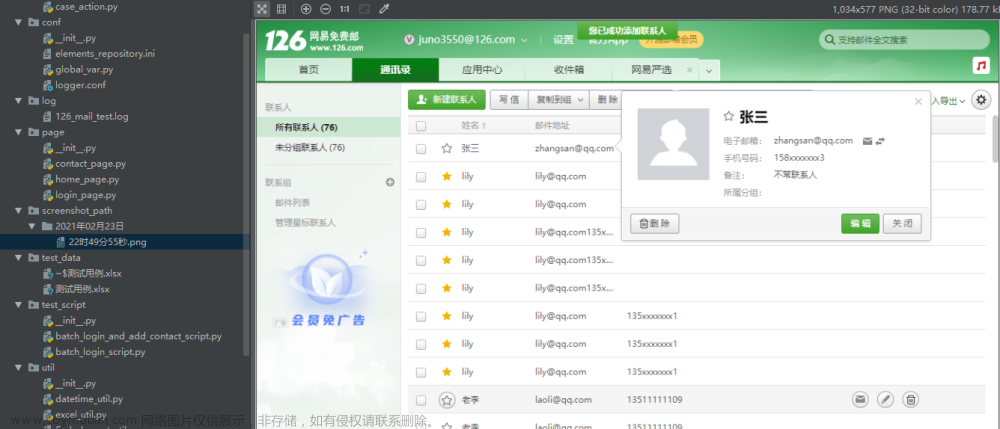Click the 张三 avatar placeholder image

click(673, 144)
